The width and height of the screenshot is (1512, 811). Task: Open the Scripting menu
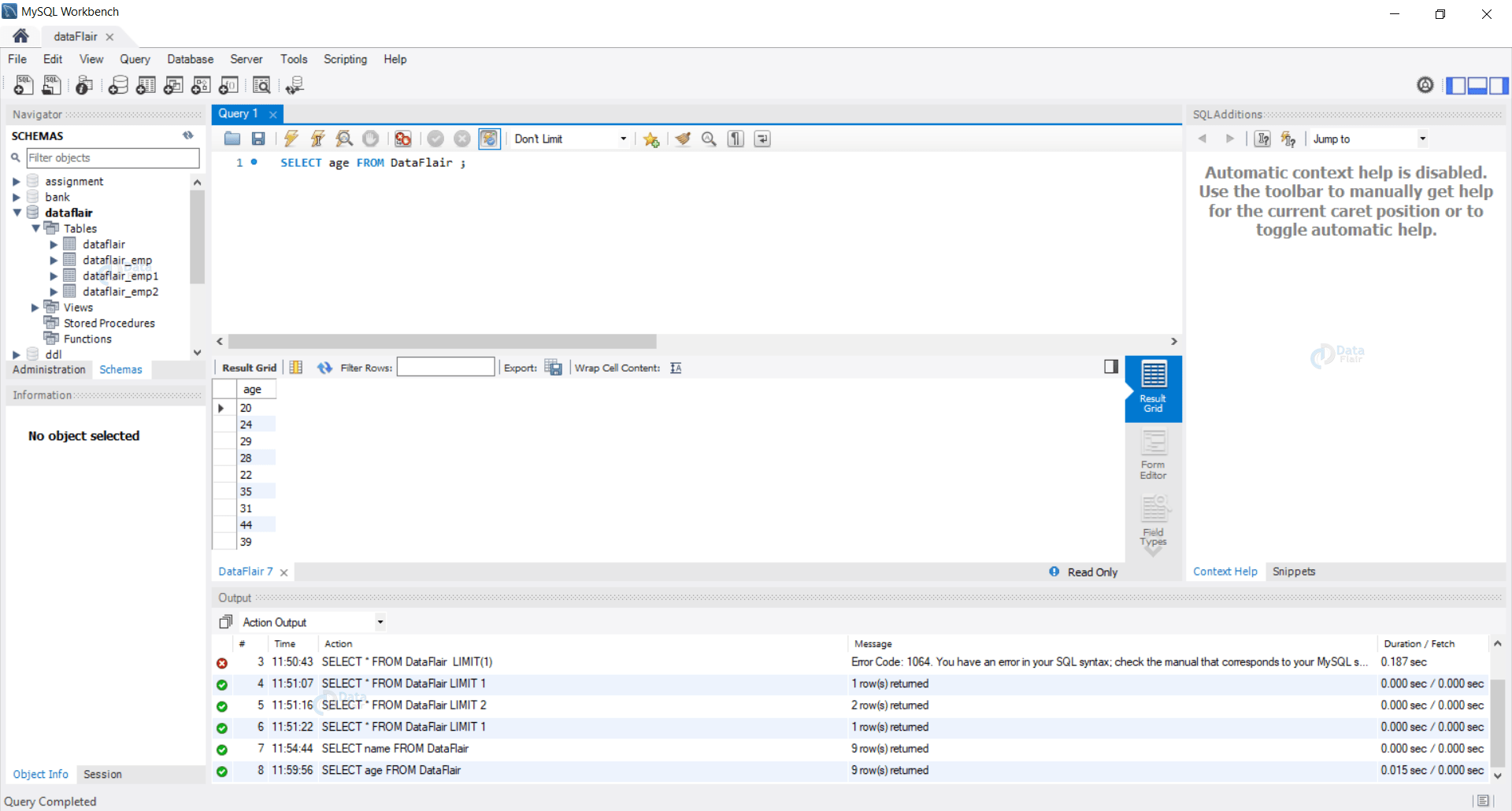pos(345,59)
